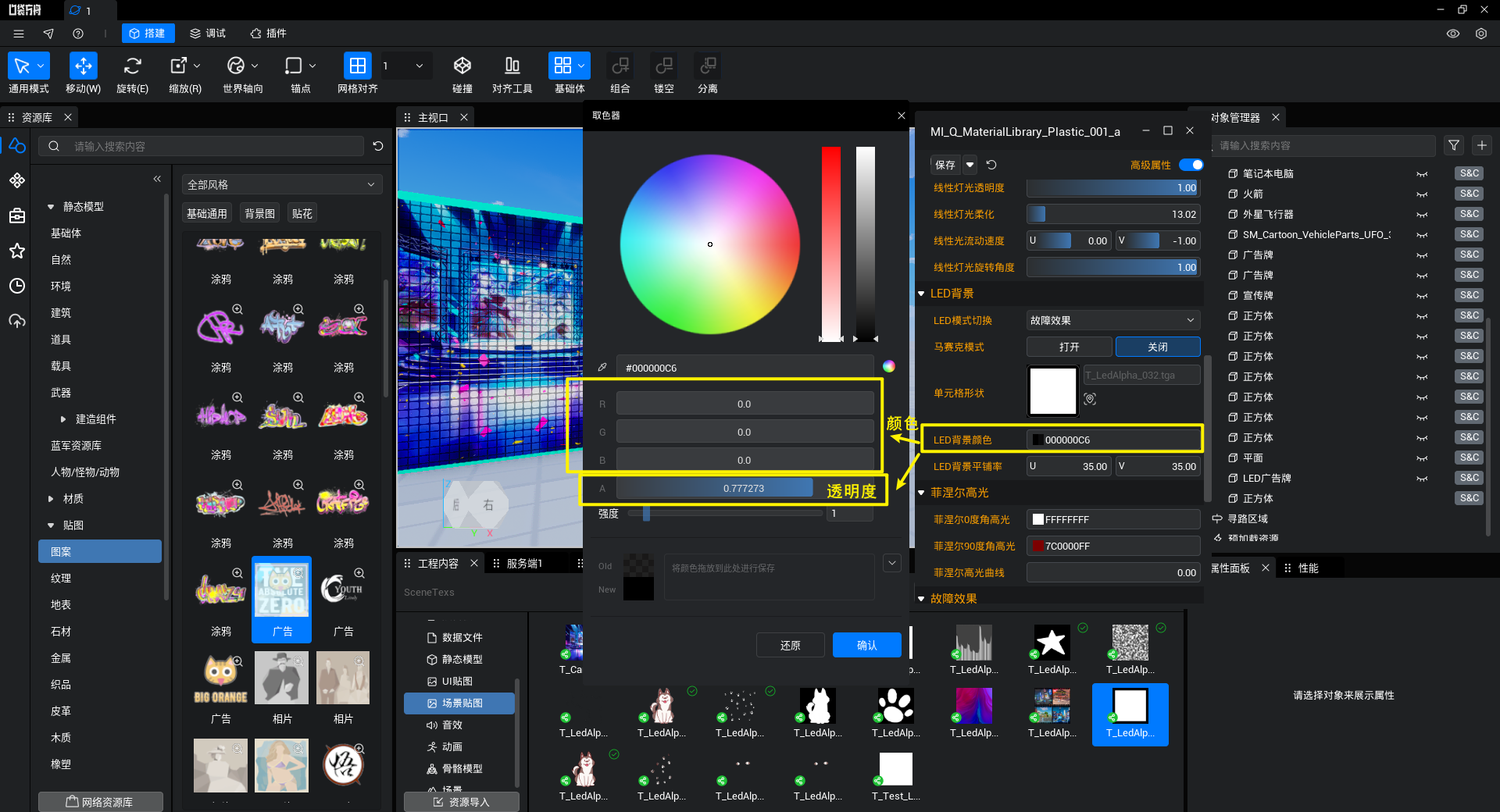Image resolution: width=1500 pixels, height=812 pixels.
Task: Click the 基础体 primitives icon
Action: tap(562, 66)
